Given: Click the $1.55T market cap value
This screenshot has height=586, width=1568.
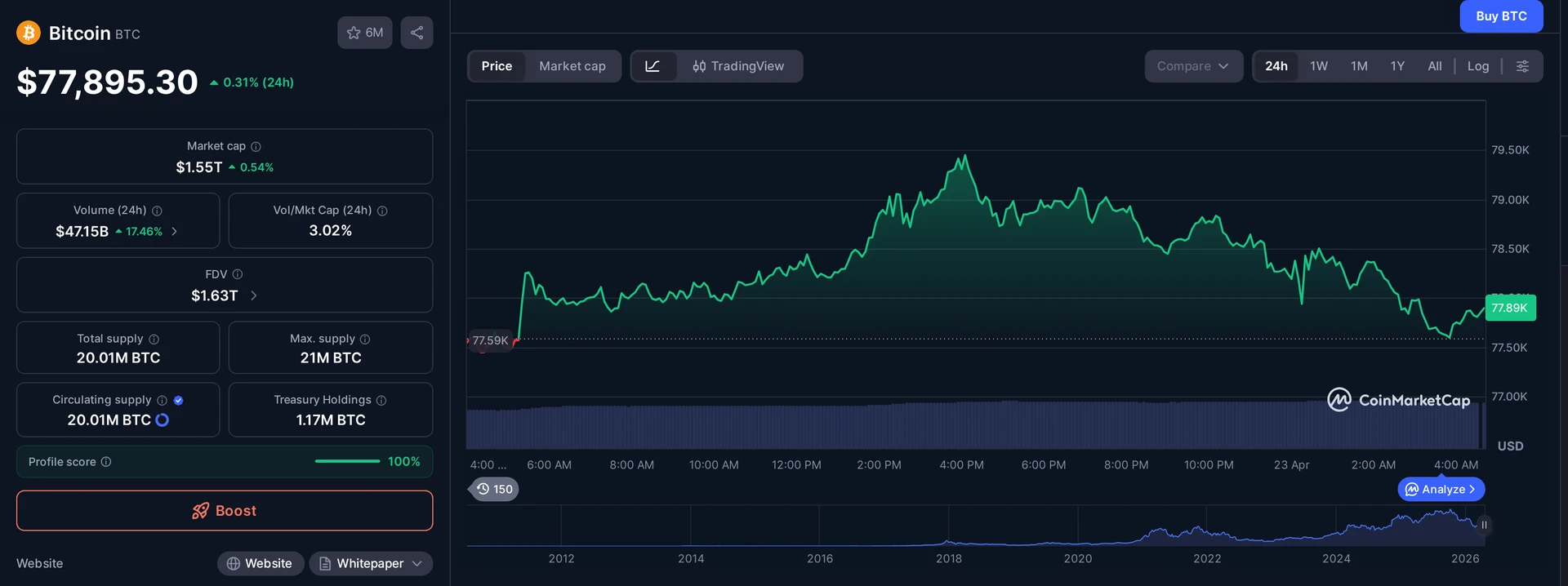Looking at the screenshot, I should tap(199, 167).
